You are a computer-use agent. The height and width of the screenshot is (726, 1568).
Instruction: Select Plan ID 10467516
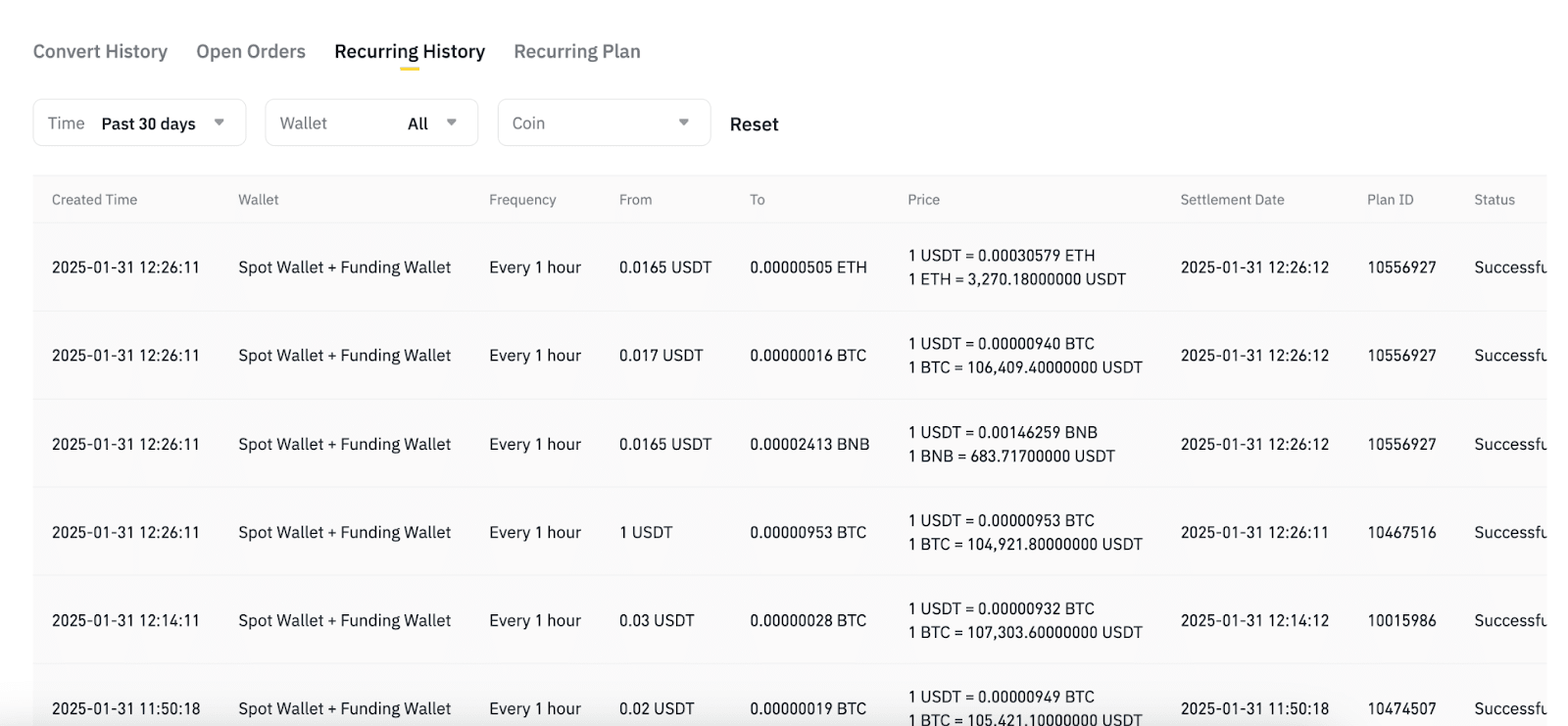(1401, 533)
